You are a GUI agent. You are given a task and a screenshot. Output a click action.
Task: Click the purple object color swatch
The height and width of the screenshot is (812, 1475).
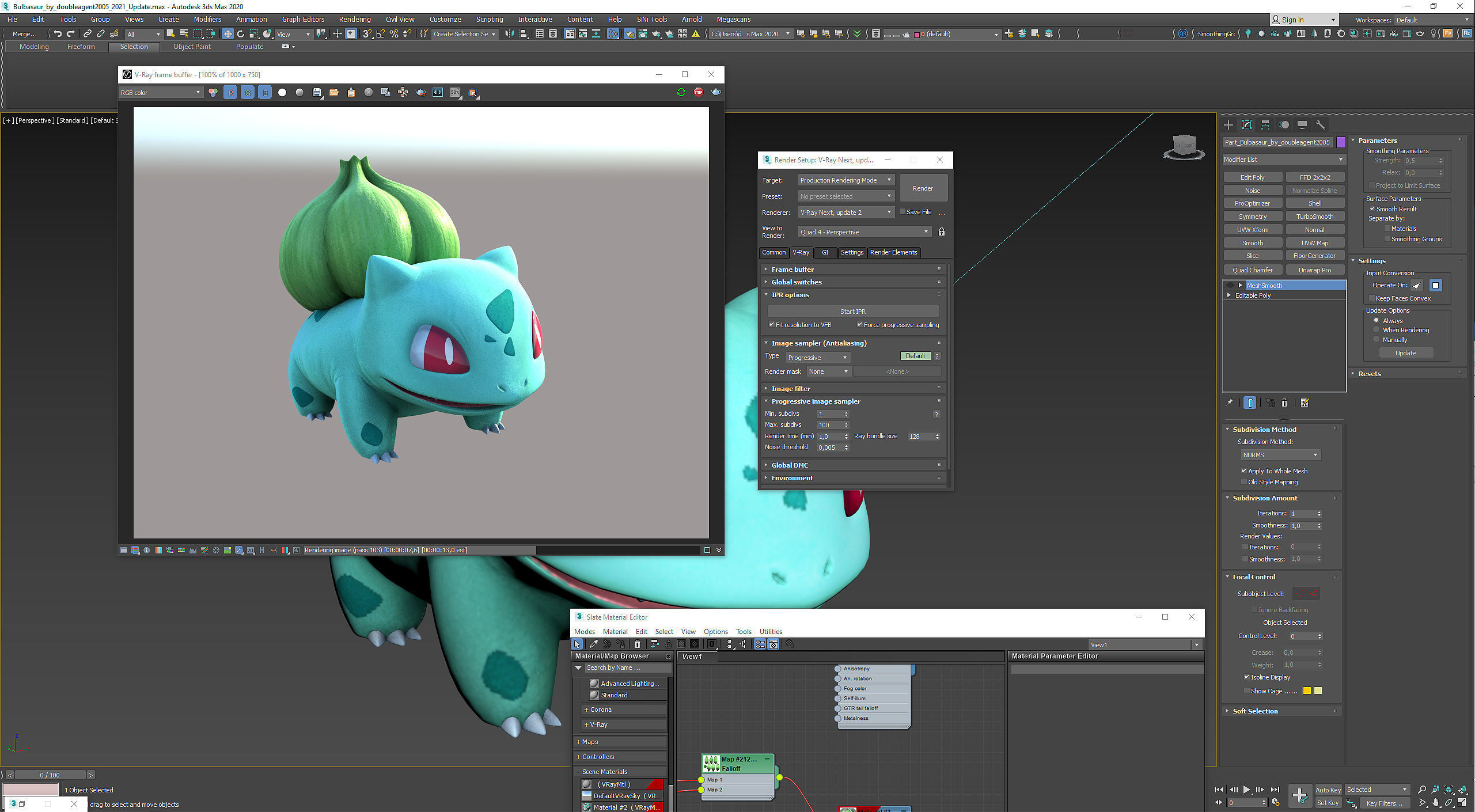click(1341, 142)
